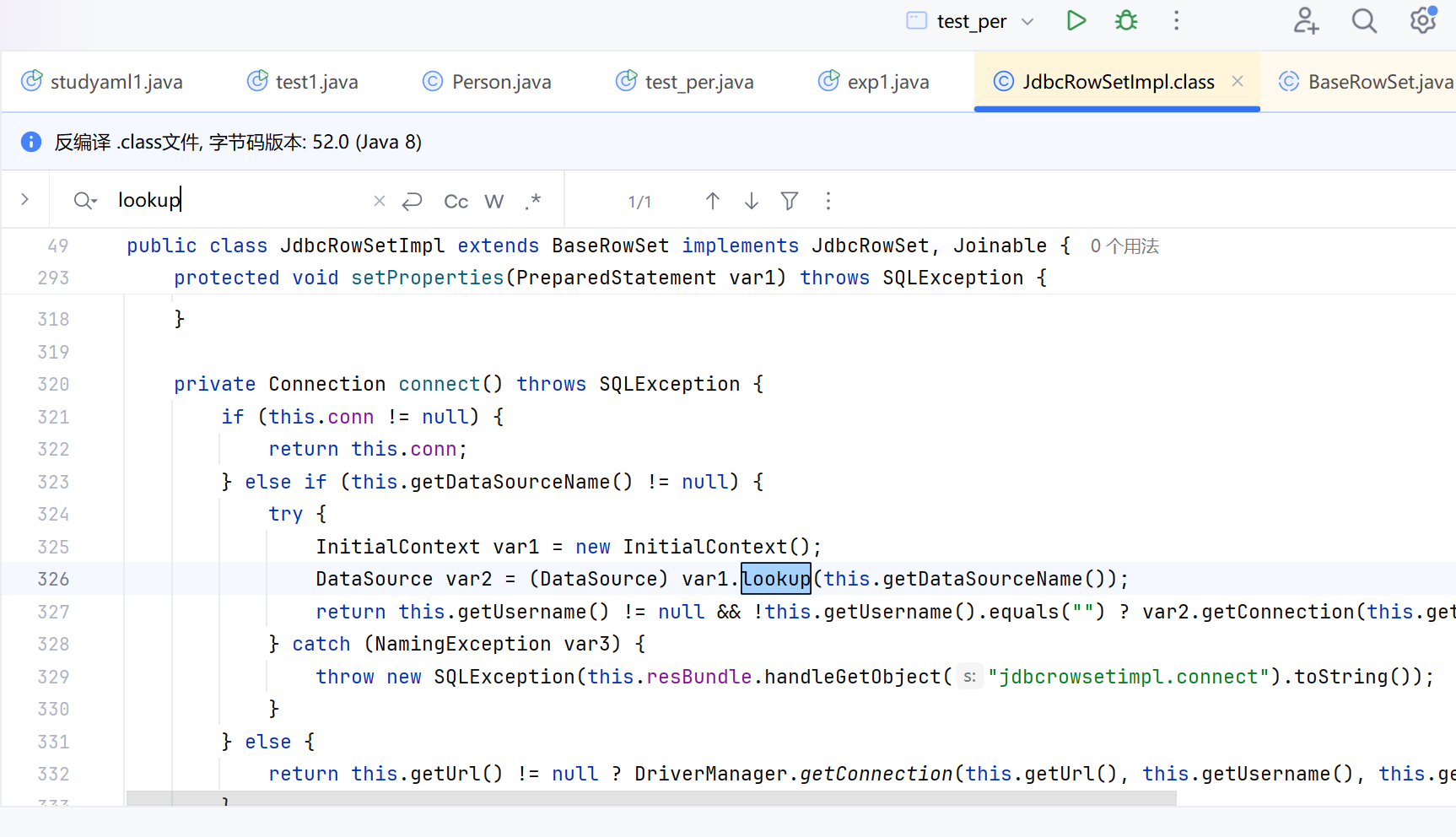Viewport: 1456px width, 837px height.
Task: Open the add collaborator icon
Action: point(1306,20)
